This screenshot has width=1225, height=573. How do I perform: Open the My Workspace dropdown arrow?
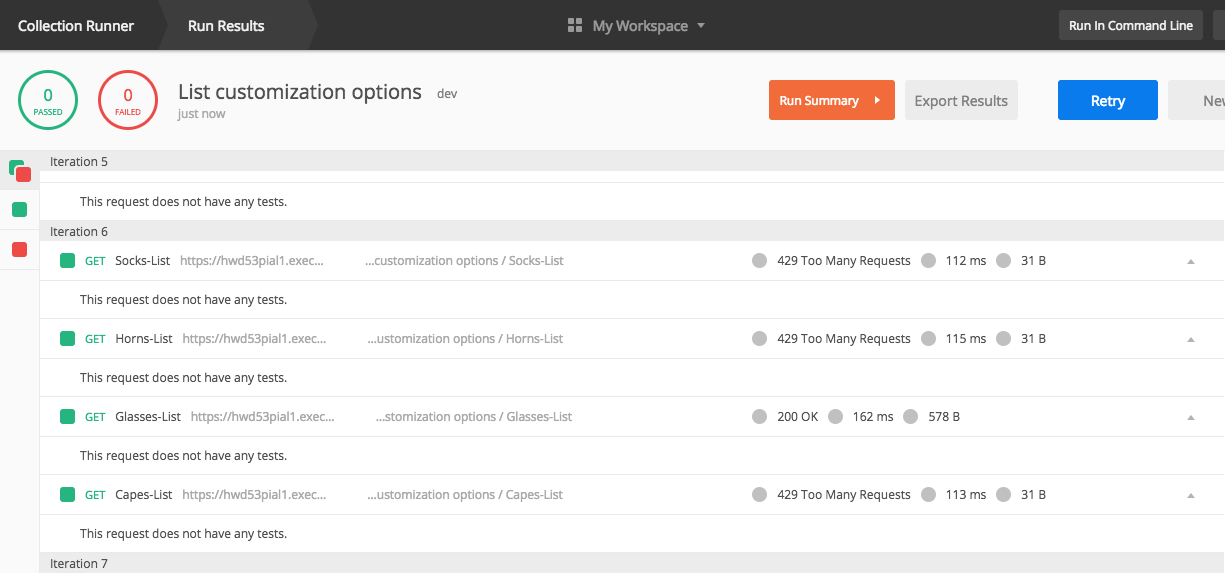(x=701, y=26)
